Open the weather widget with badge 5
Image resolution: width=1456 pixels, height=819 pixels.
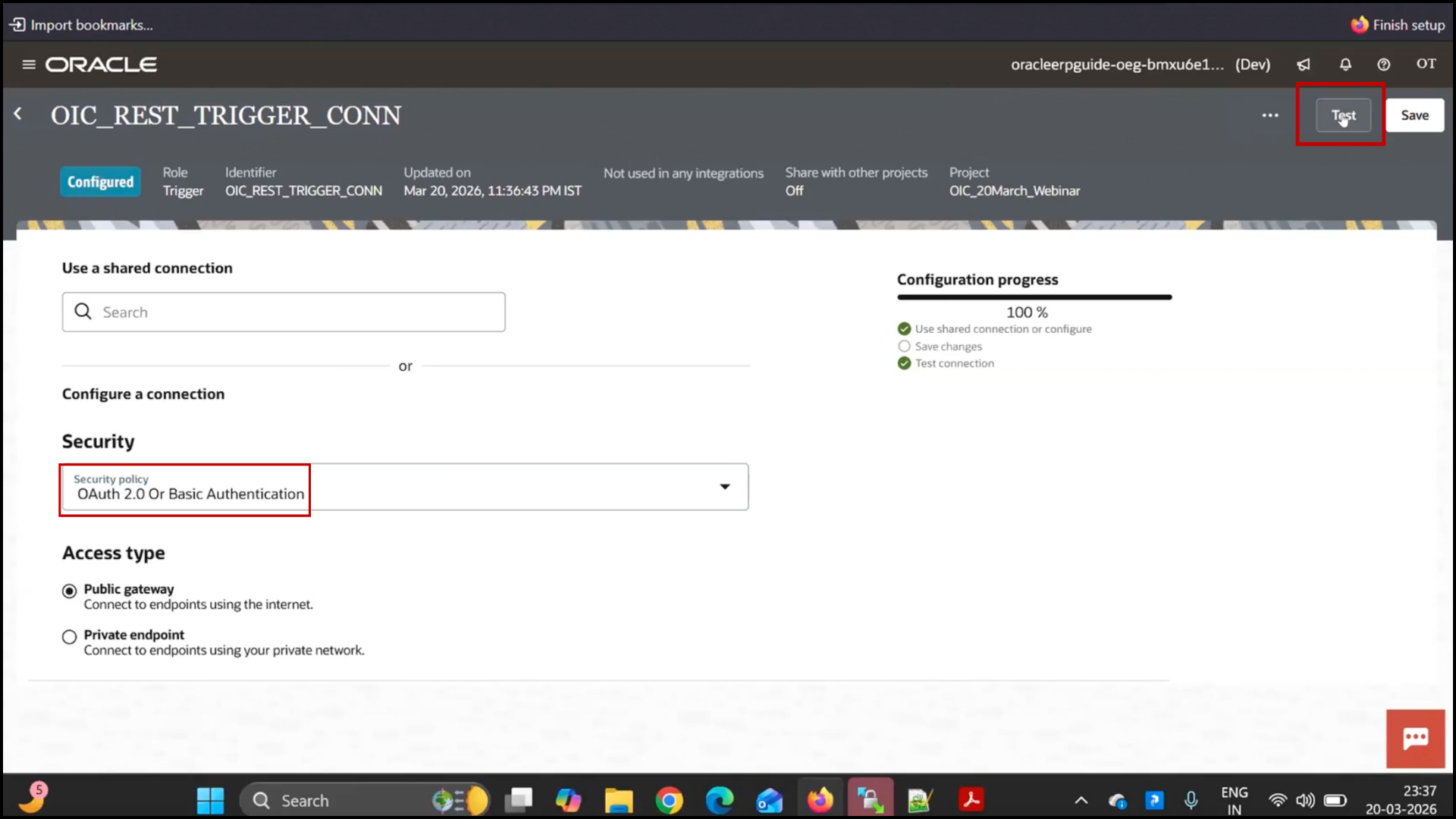32,799
